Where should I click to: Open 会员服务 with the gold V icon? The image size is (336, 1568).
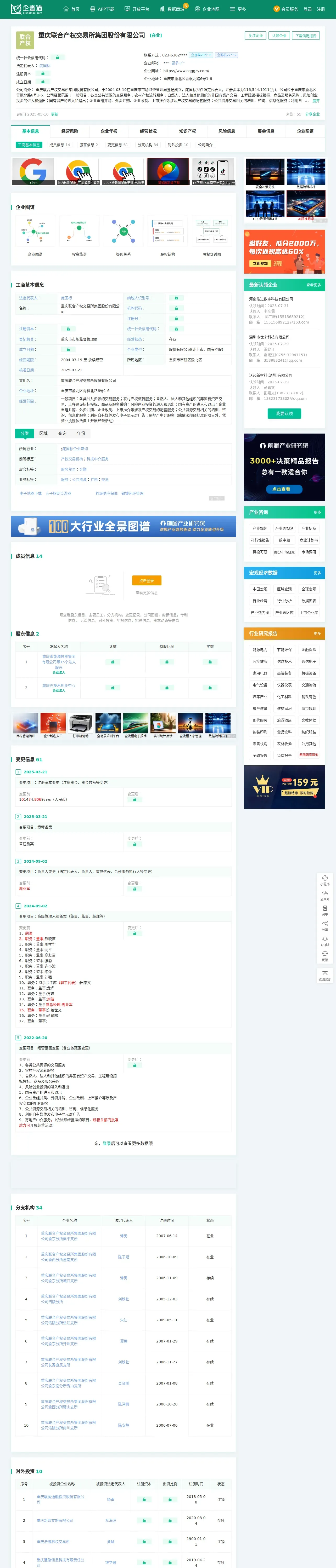tap(286, 9)
